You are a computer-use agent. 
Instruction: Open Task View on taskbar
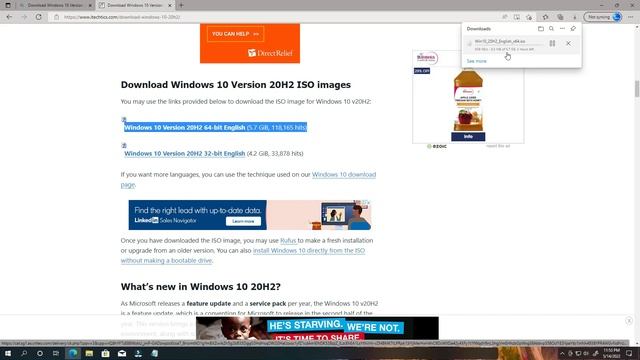(x=56, y=353)
